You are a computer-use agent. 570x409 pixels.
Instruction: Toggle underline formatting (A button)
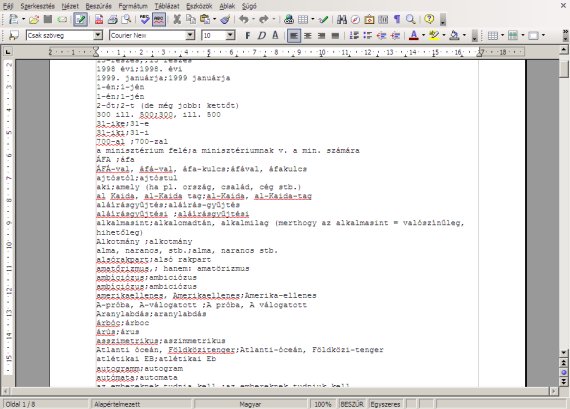click(275, 35)
